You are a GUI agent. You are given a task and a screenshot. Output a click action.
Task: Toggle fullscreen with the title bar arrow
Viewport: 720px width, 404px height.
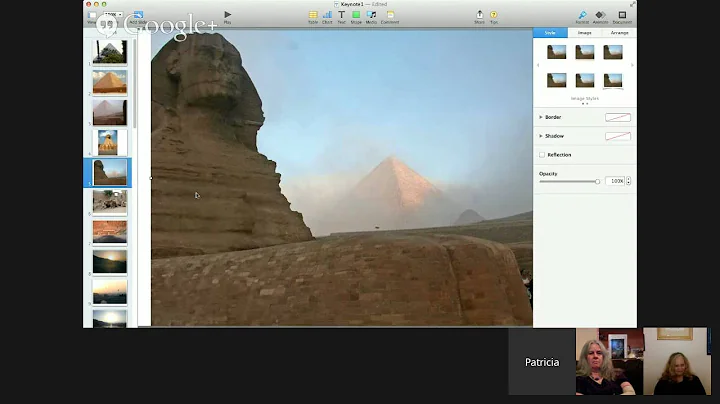[x=632, y=4]
